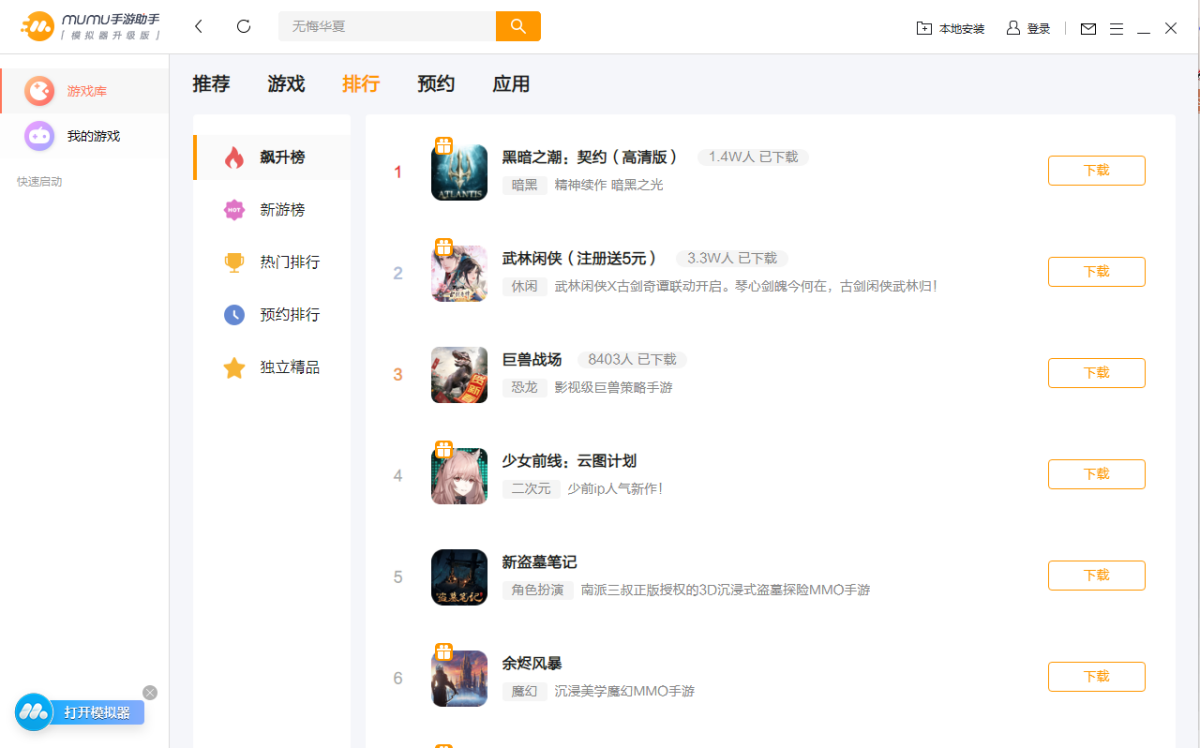Open the 游戏库 sidebar icon

point(38,90)
